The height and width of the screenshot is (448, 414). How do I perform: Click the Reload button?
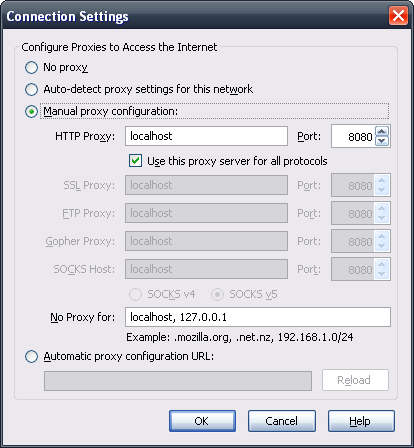355,380
